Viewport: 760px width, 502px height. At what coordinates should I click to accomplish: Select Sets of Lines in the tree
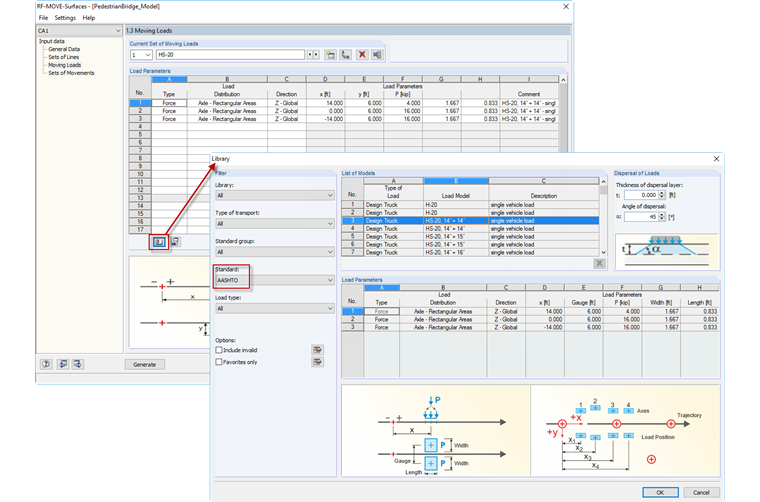click(x=63, y=57)
